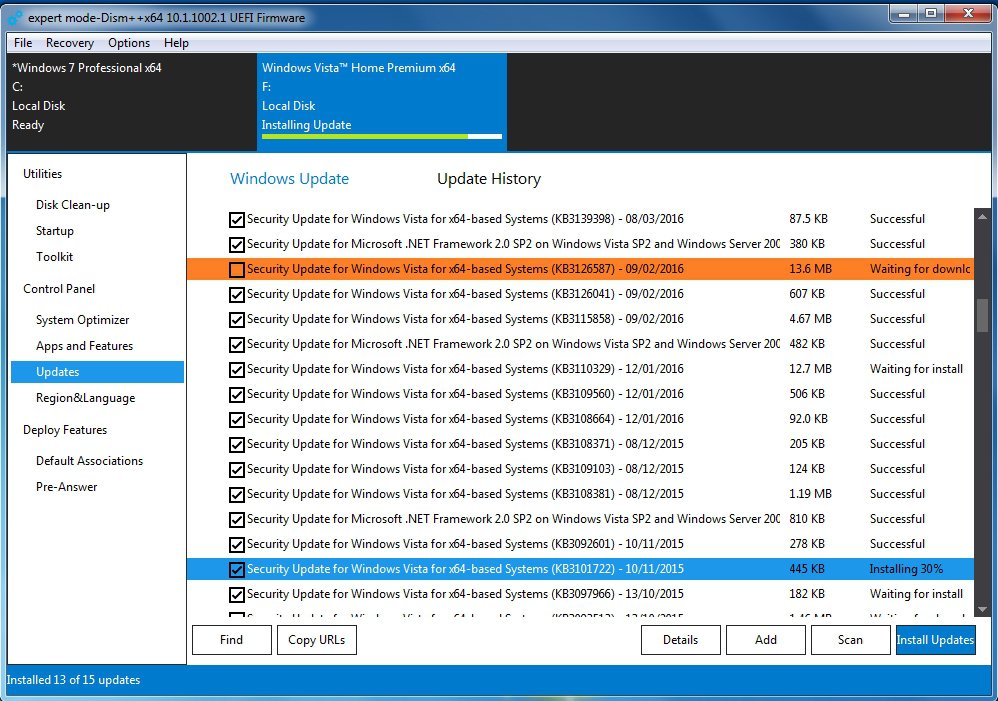Viewport: 998px width, 701px height.
Task: Click the "Installing Update" label
Action: pos(306,125)
